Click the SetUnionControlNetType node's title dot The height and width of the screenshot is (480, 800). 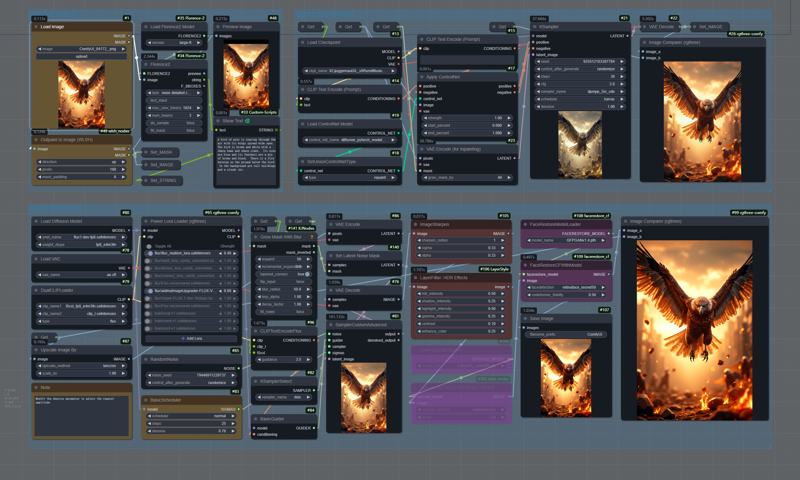pyautogui.click(x=302, y=161)
